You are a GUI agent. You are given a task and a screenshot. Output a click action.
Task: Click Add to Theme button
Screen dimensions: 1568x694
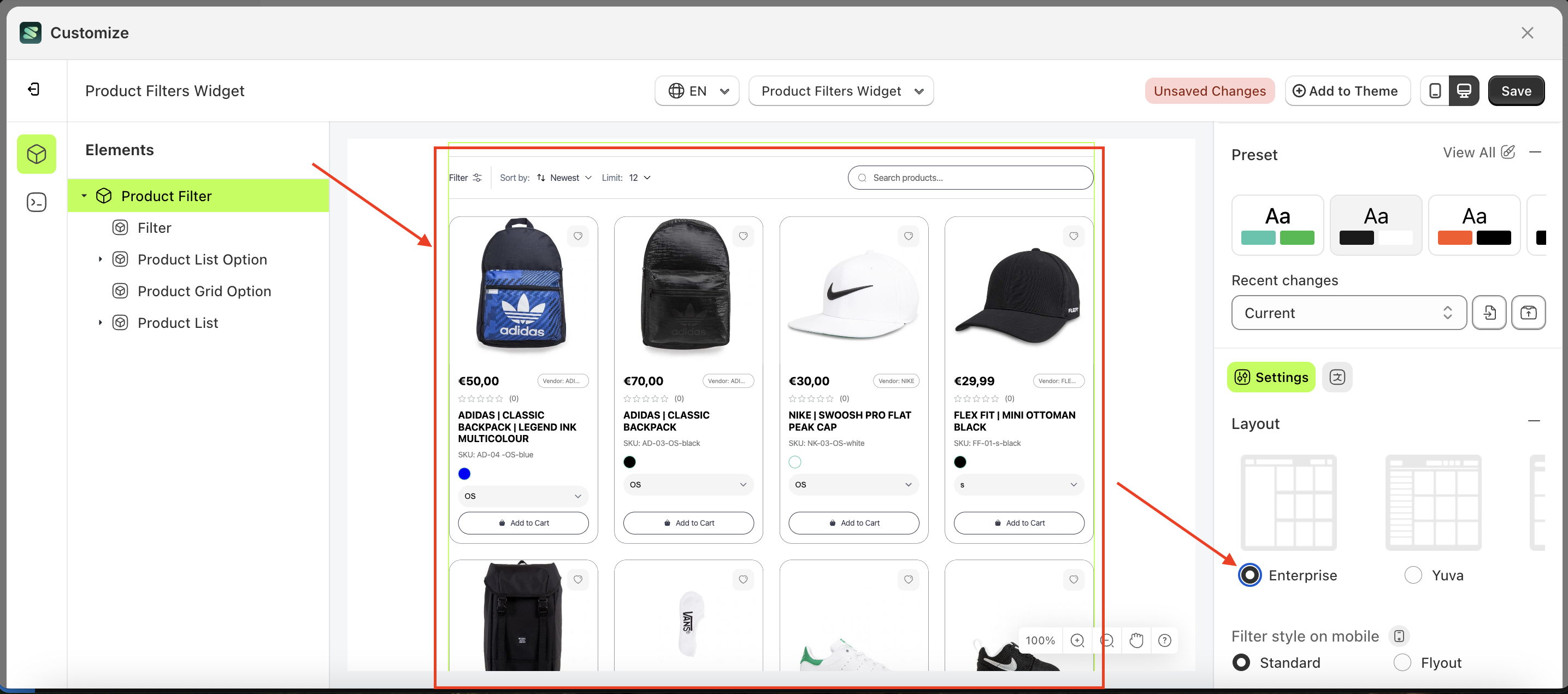(1347, 91)
